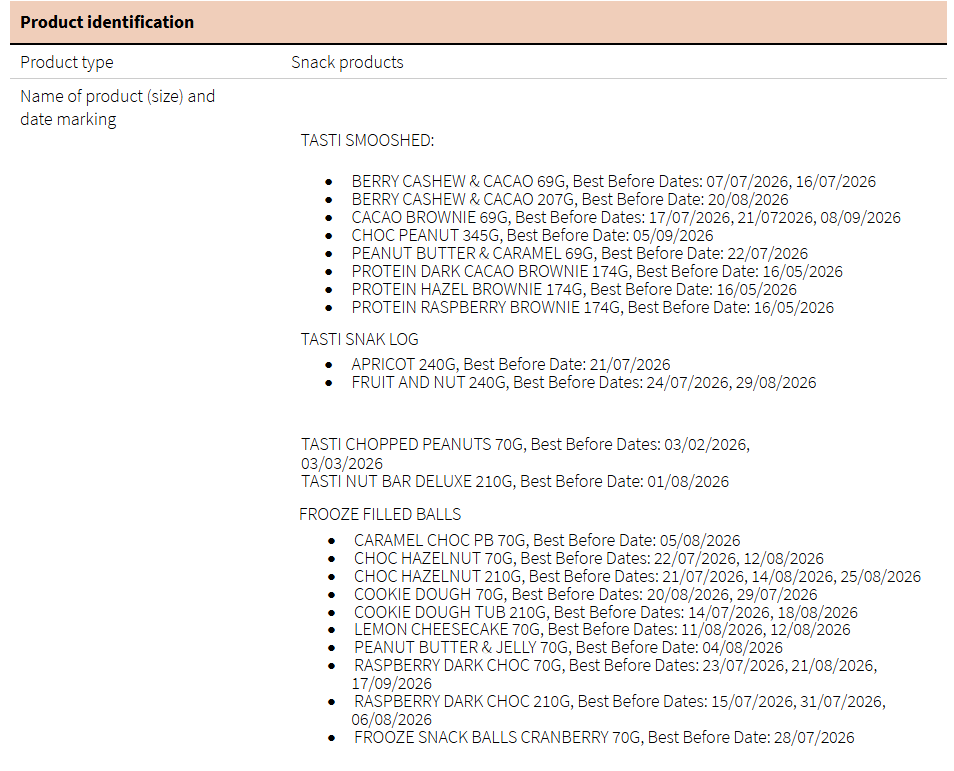The image size is (954, 771).
Task: Click the COOKIE DOUGH TUB 210G entry
Action: click(x=605, y=612)
